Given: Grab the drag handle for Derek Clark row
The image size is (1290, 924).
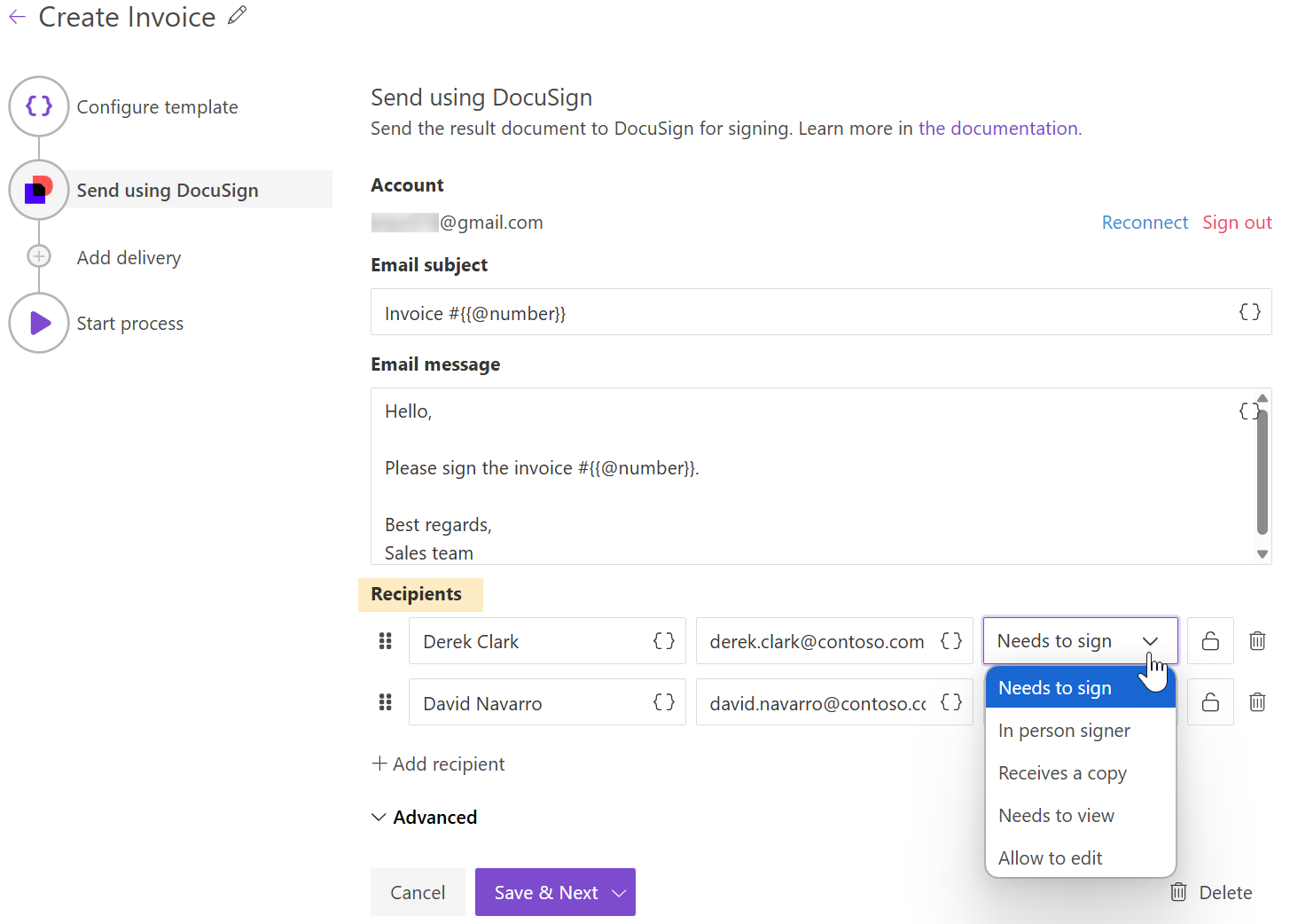Looking at the screenshot, I should point(385,641).
